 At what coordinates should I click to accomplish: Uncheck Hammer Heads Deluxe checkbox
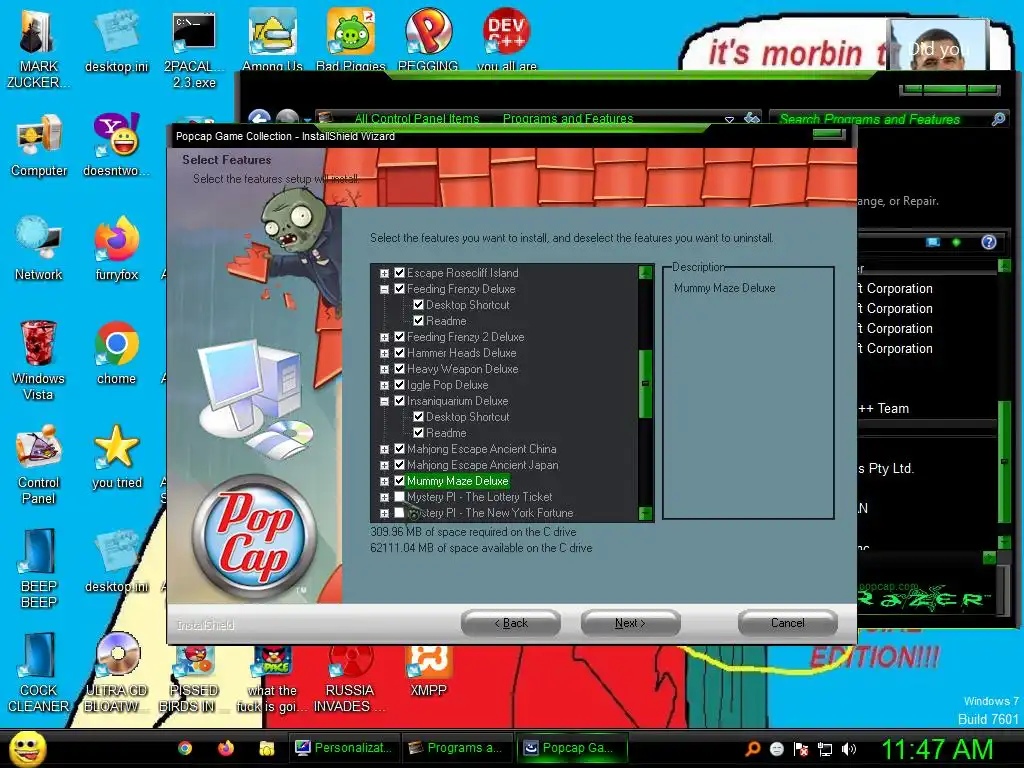(400, 353)
